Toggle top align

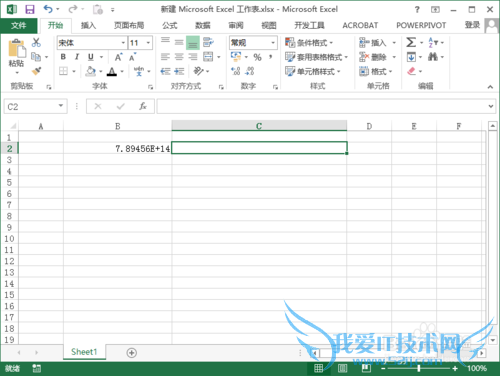[x=165, y=42]
